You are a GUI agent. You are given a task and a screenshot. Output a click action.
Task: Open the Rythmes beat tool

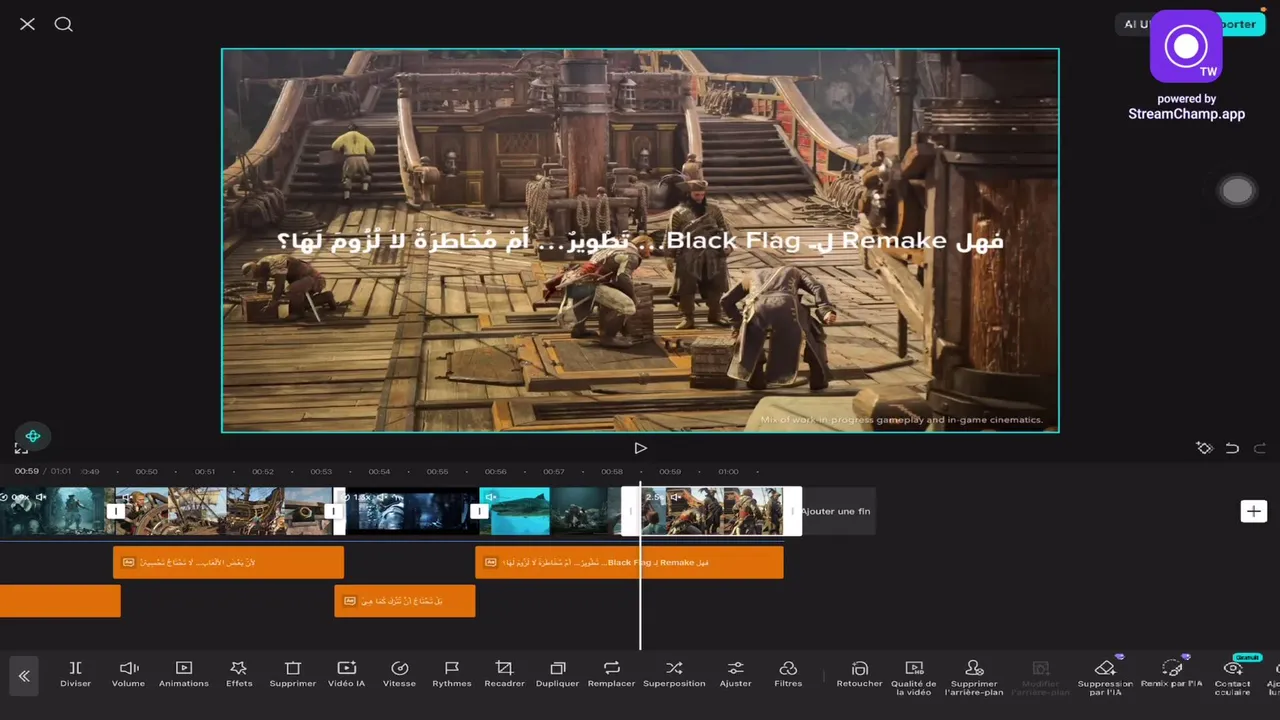click(452, 674)
